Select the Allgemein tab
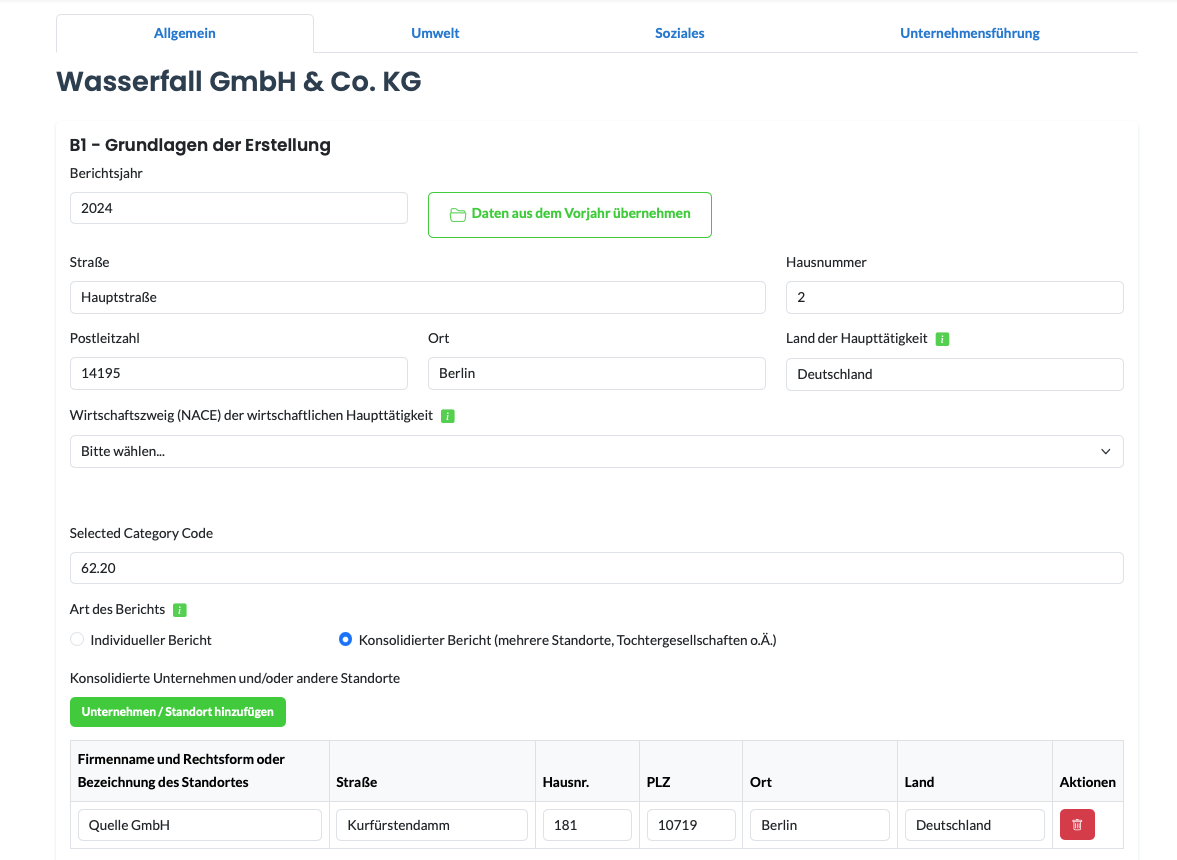The height and width of the screenshot is (860, 1177). (x=185, y=33)
